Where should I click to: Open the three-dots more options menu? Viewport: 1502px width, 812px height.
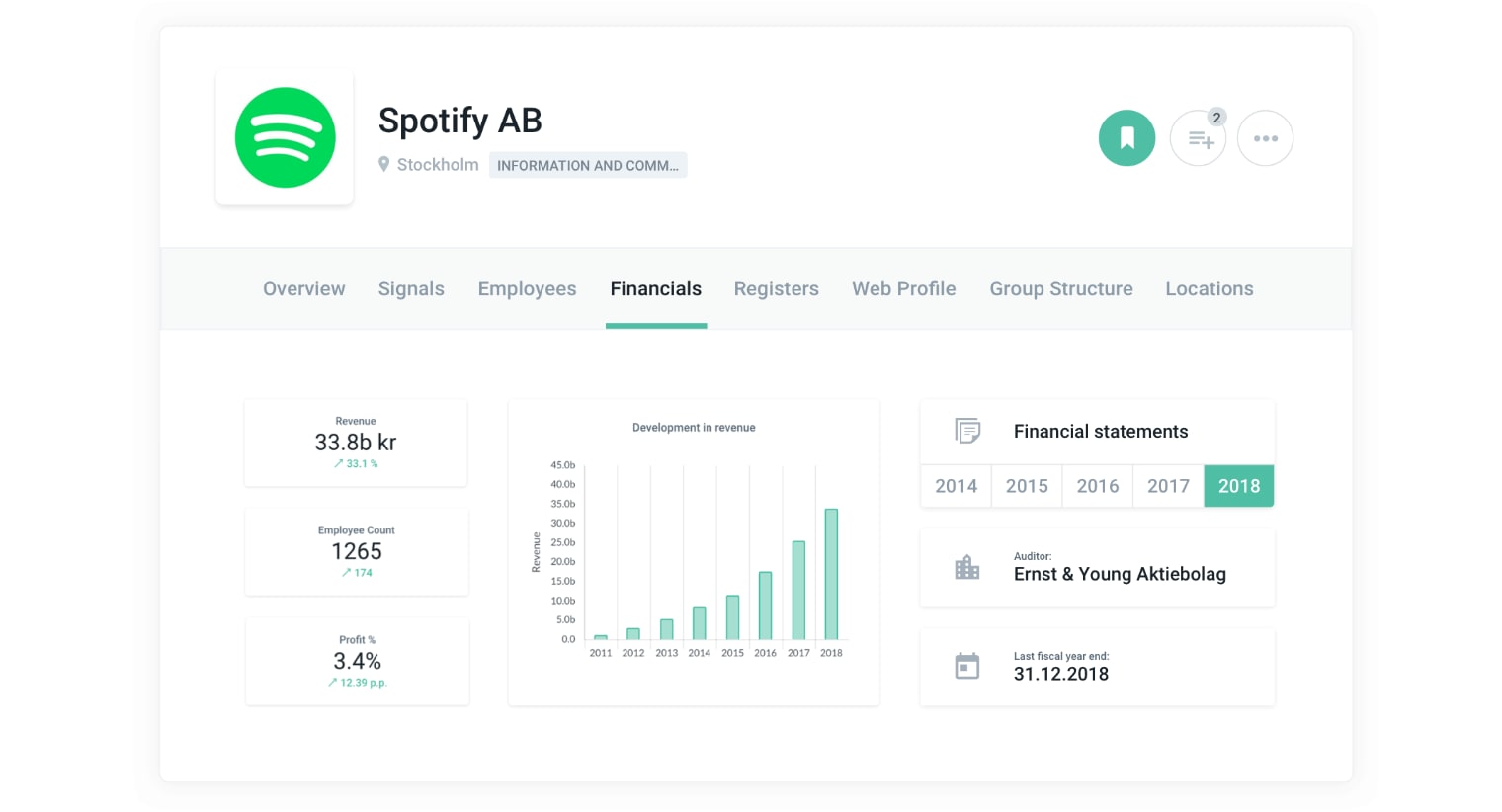(1265, 138)
